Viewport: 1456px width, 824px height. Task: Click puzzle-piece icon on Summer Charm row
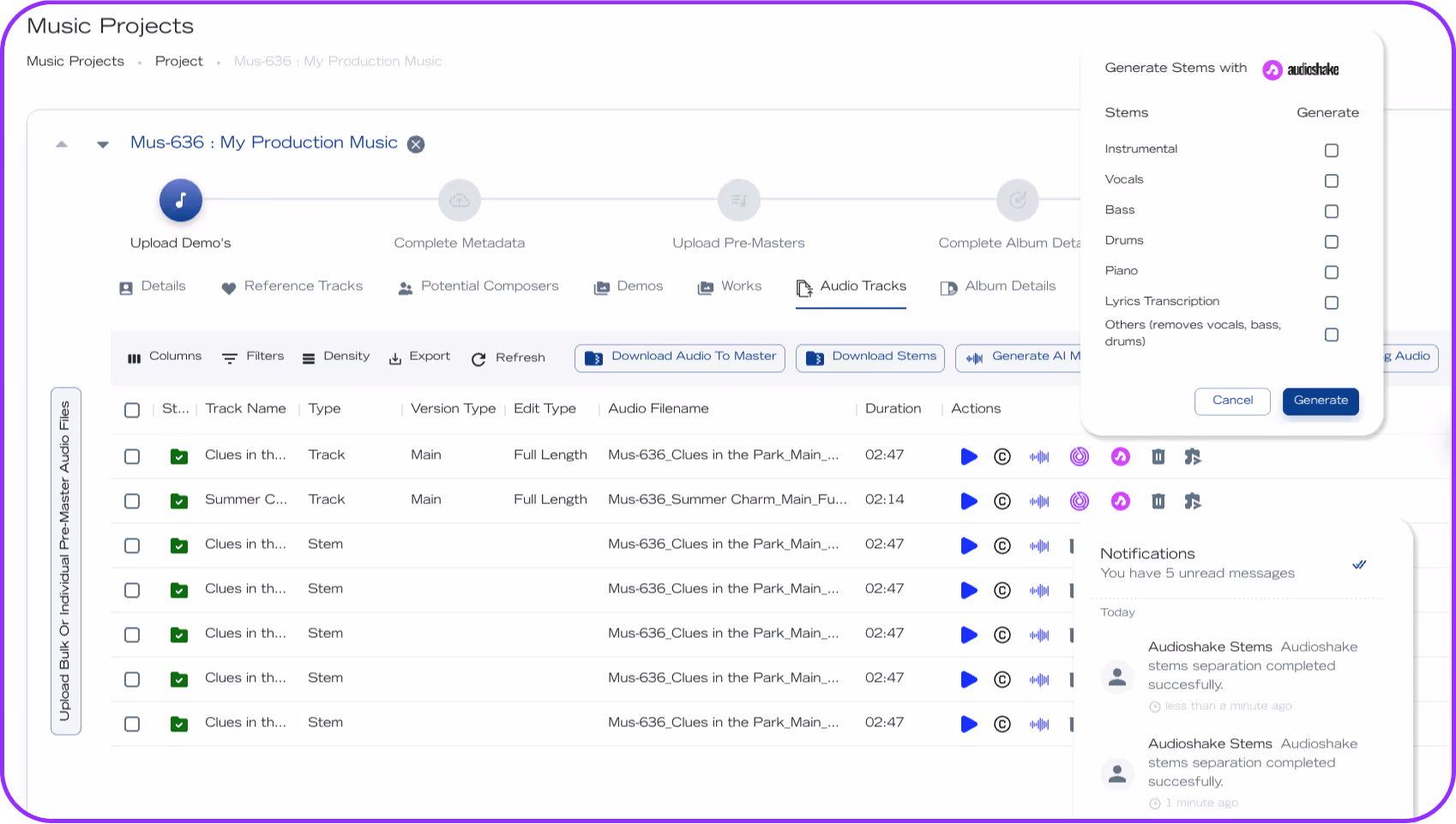point(1193,502)
